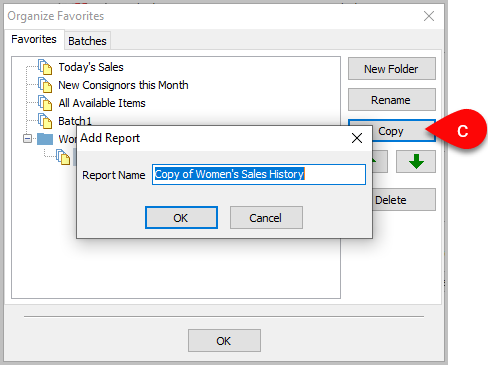Click the Today's Sales report icon
The width and height of the screenshot is (488, 365).
click(x=45, y=67)
